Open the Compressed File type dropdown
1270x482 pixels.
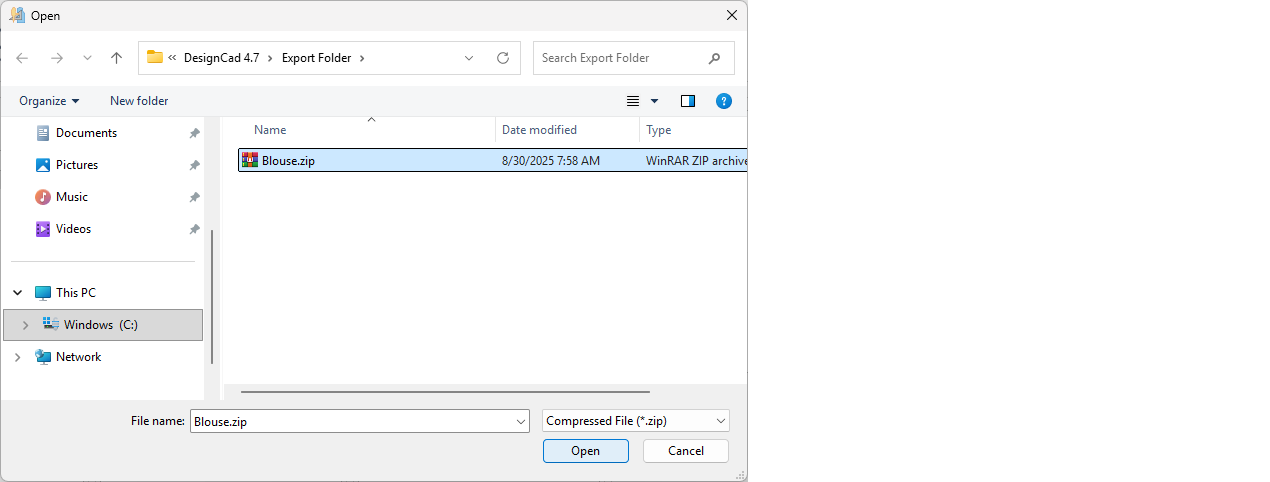coord(635,421)
